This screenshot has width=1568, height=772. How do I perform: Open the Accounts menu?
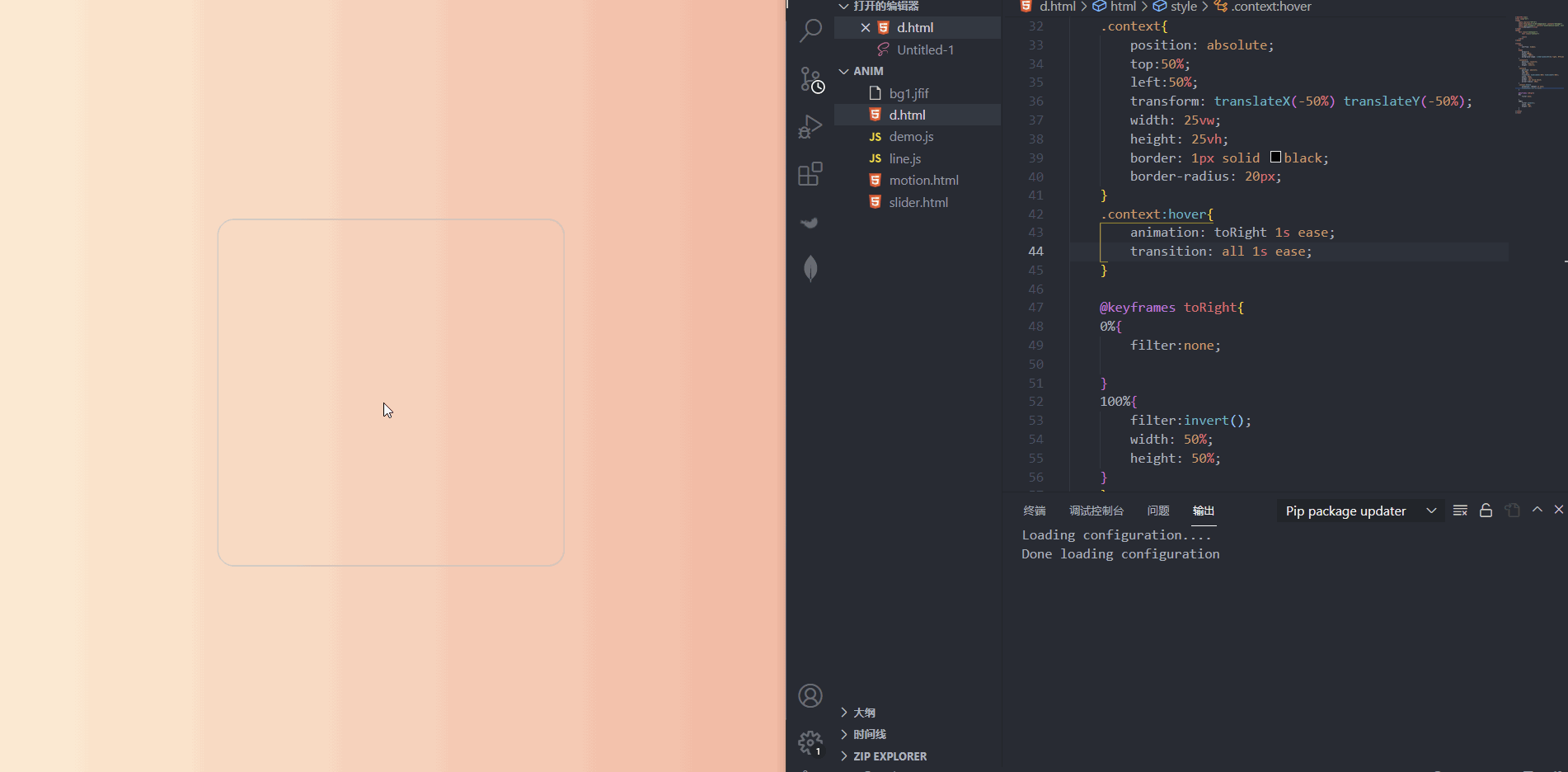coord(810,696)
